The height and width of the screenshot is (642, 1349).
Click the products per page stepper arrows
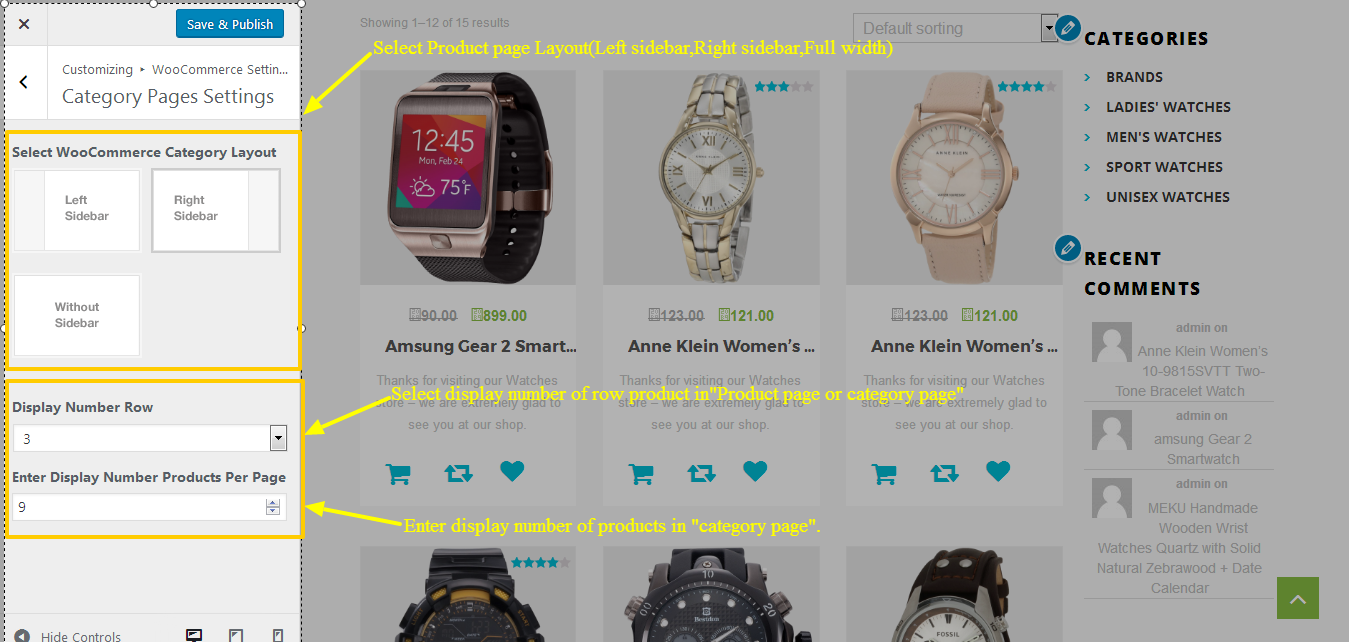click(x=273, y=507)
